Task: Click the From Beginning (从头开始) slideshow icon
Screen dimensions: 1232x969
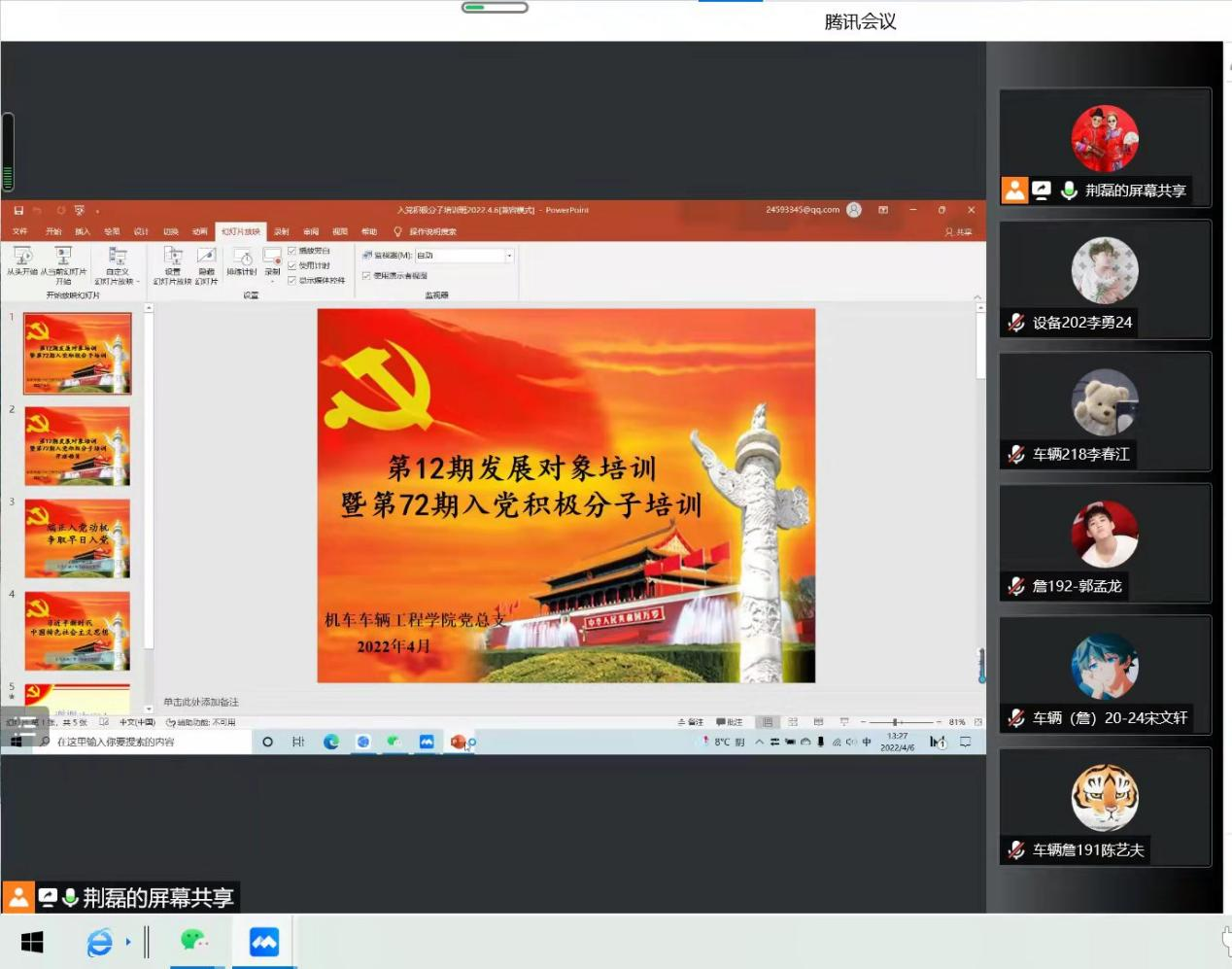Action: pos(22,257)
